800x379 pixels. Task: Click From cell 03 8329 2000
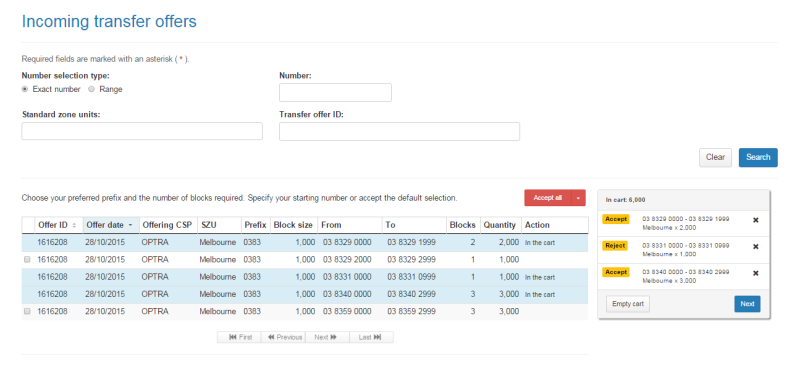point(347,260)
